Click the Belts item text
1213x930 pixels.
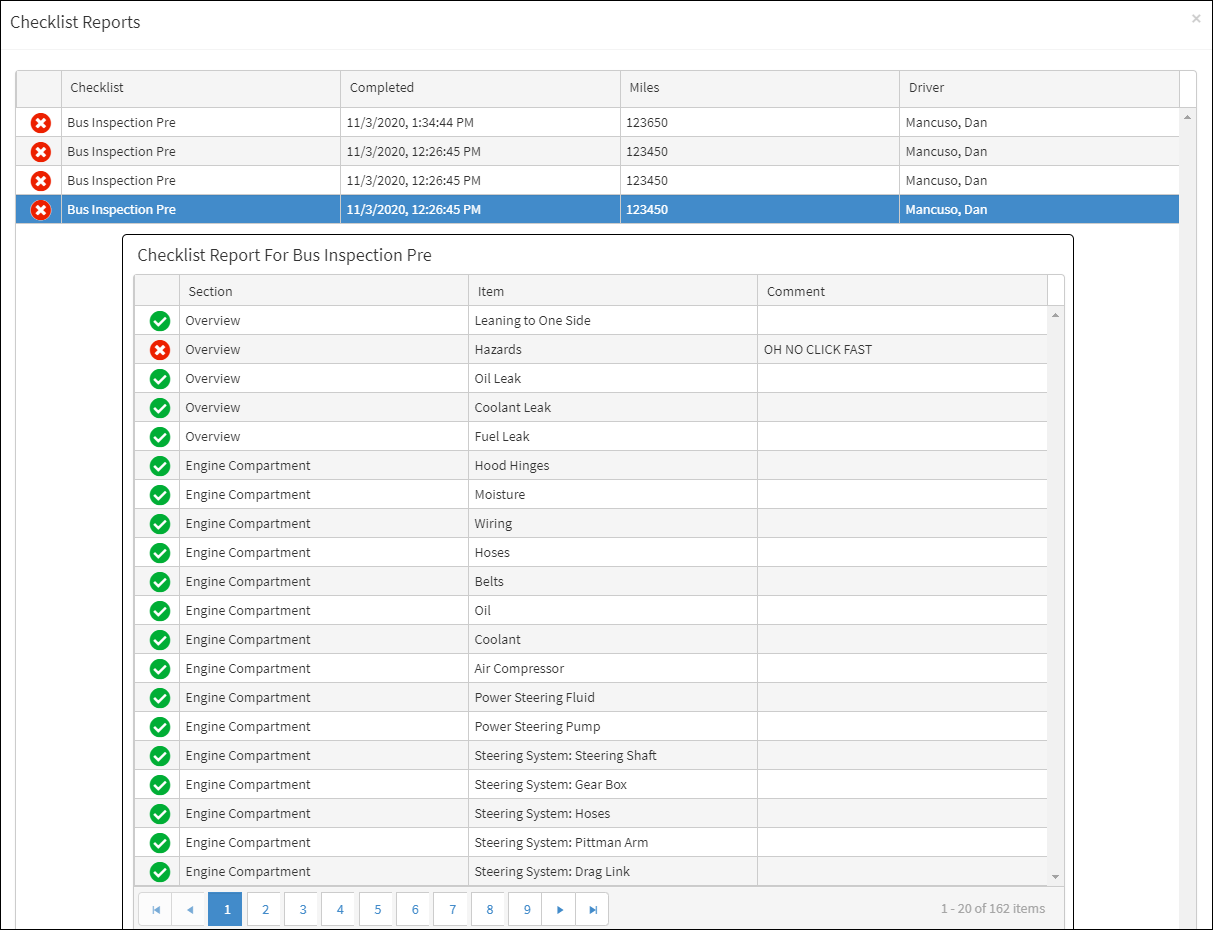(x=489, y=582)
